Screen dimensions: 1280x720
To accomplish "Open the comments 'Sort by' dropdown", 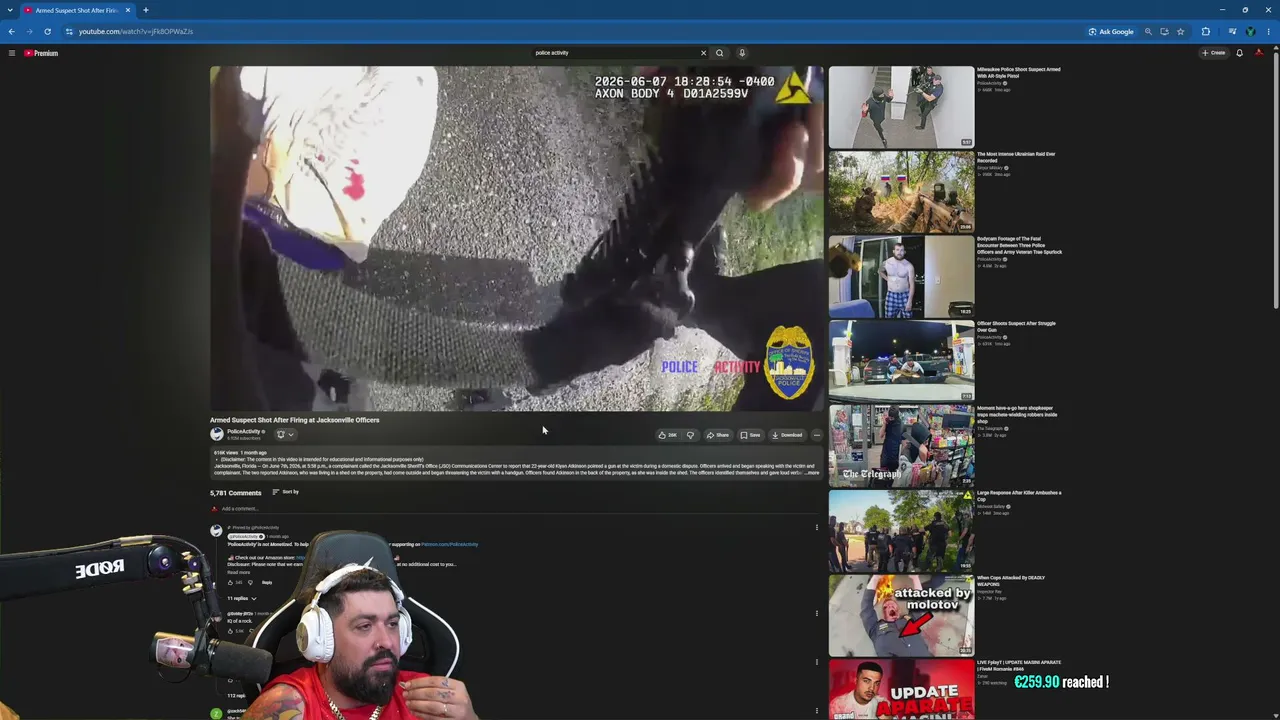I will coord(286,492).
